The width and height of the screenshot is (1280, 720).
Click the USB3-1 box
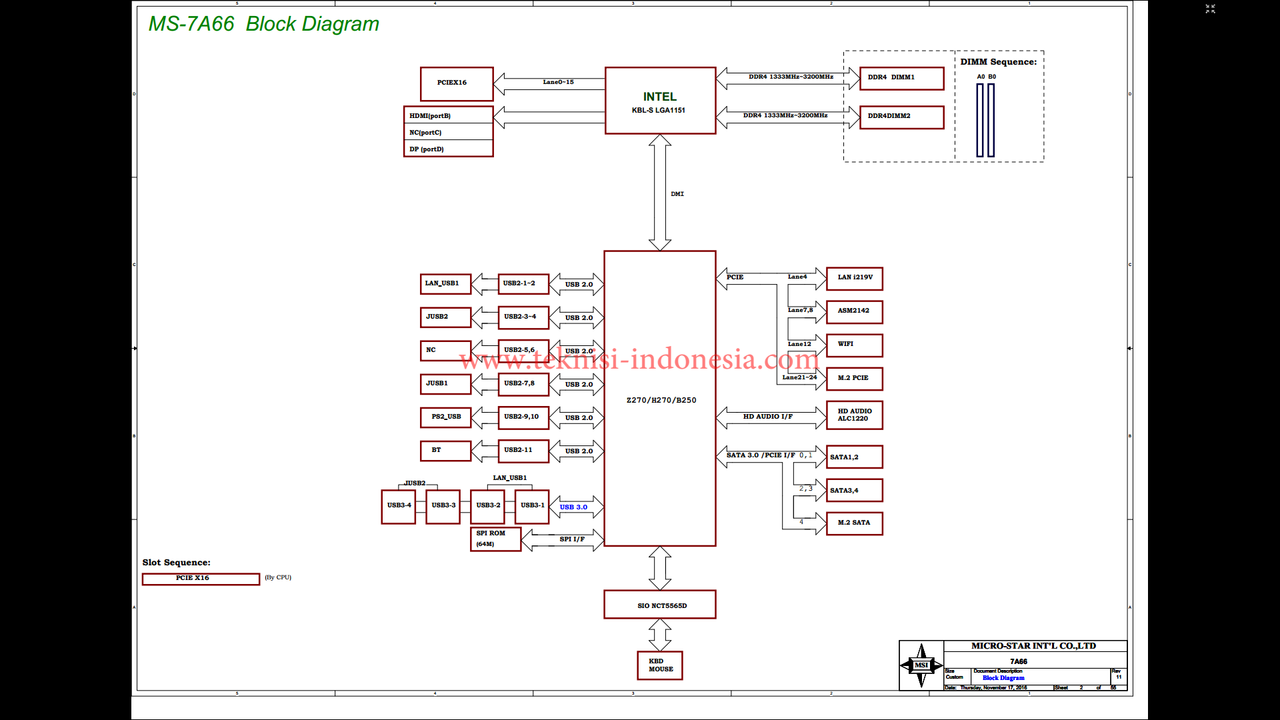click(x=532, y=506)
